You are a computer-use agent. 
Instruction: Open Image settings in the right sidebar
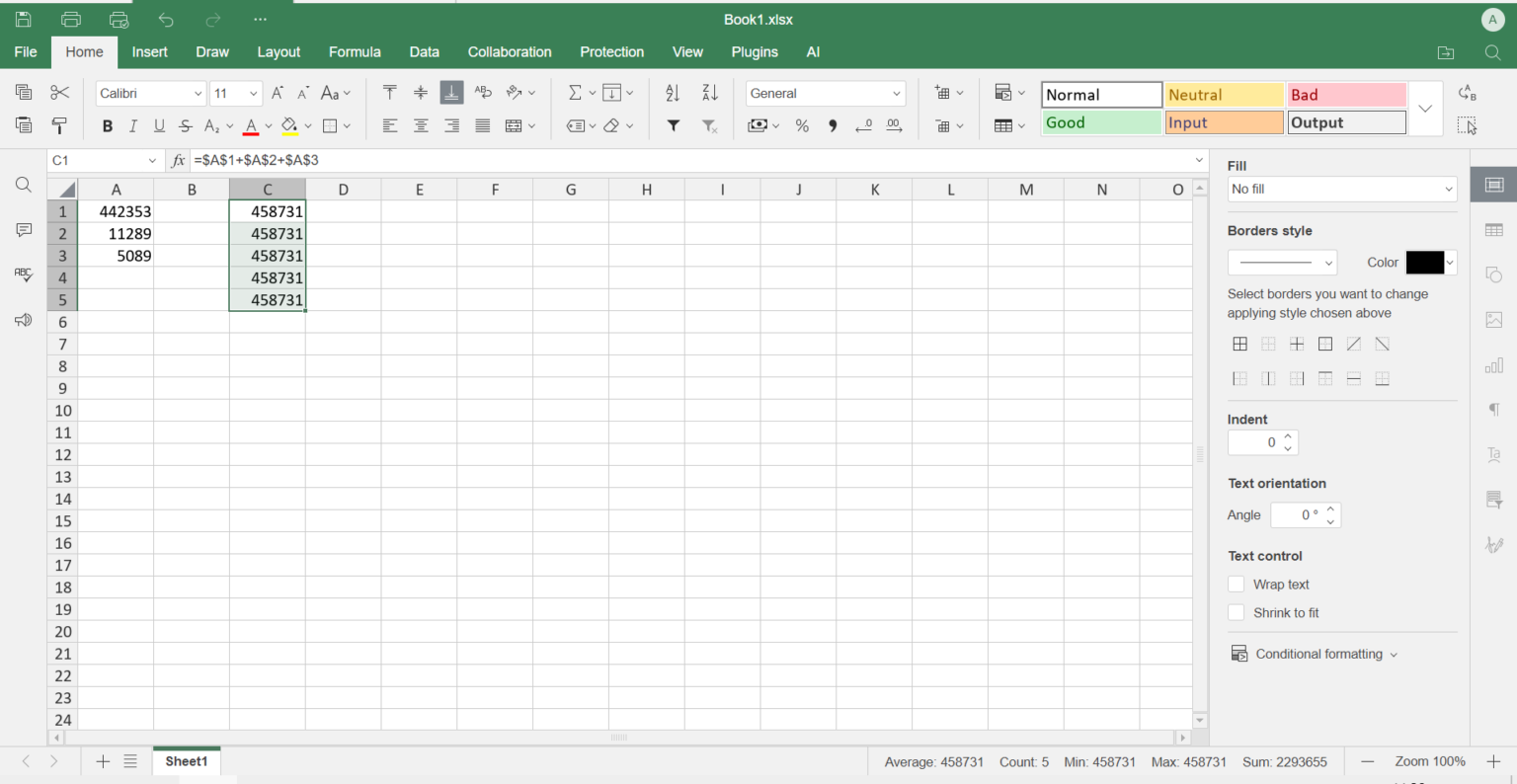click(x=1493, y=319)
